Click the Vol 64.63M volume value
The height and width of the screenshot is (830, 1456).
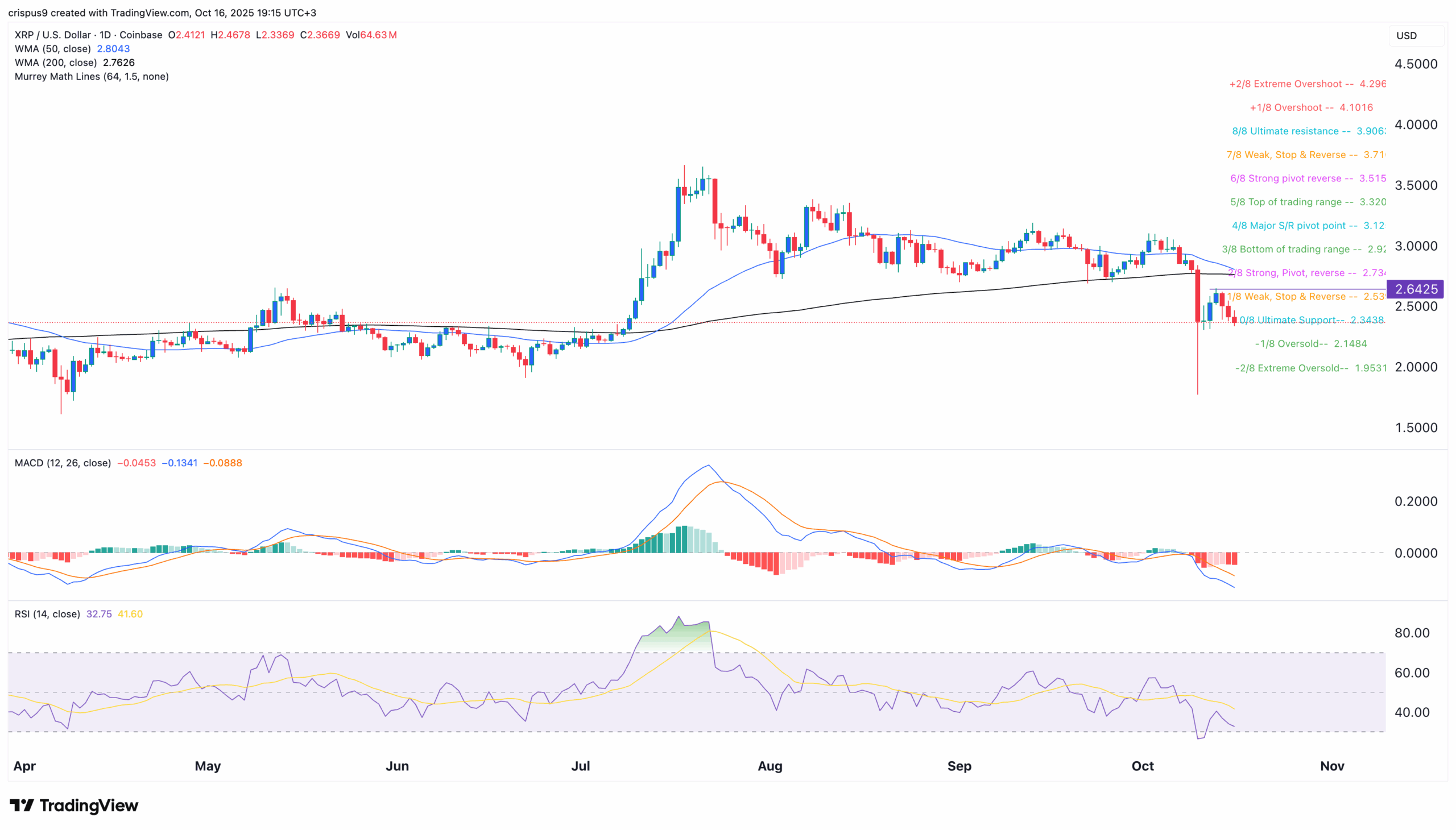pyautogui.click(x=379, y=35)
